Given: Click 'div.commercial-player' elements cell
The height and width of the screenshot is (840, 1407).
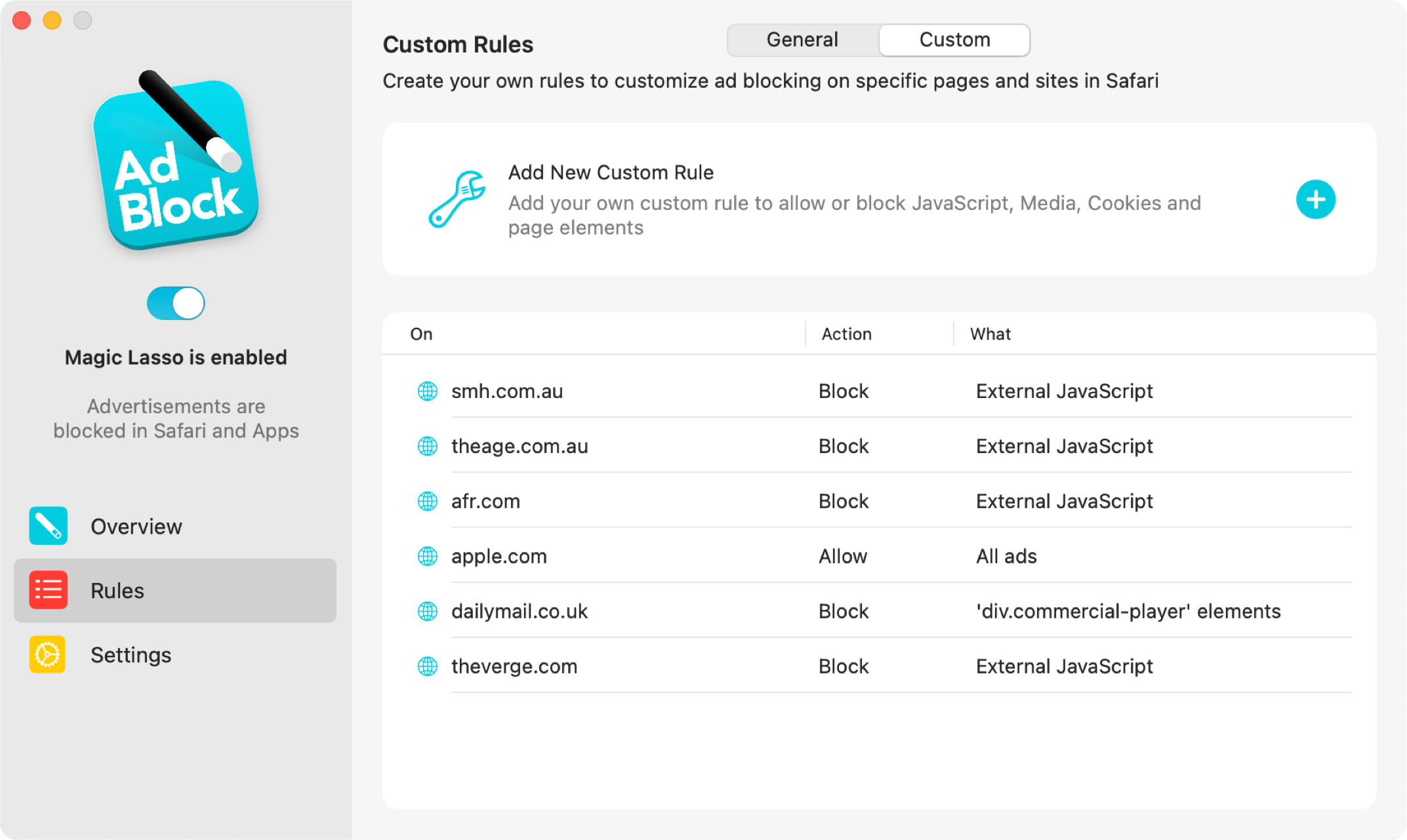Looking at the screenshot, I should pos(1128,611).
